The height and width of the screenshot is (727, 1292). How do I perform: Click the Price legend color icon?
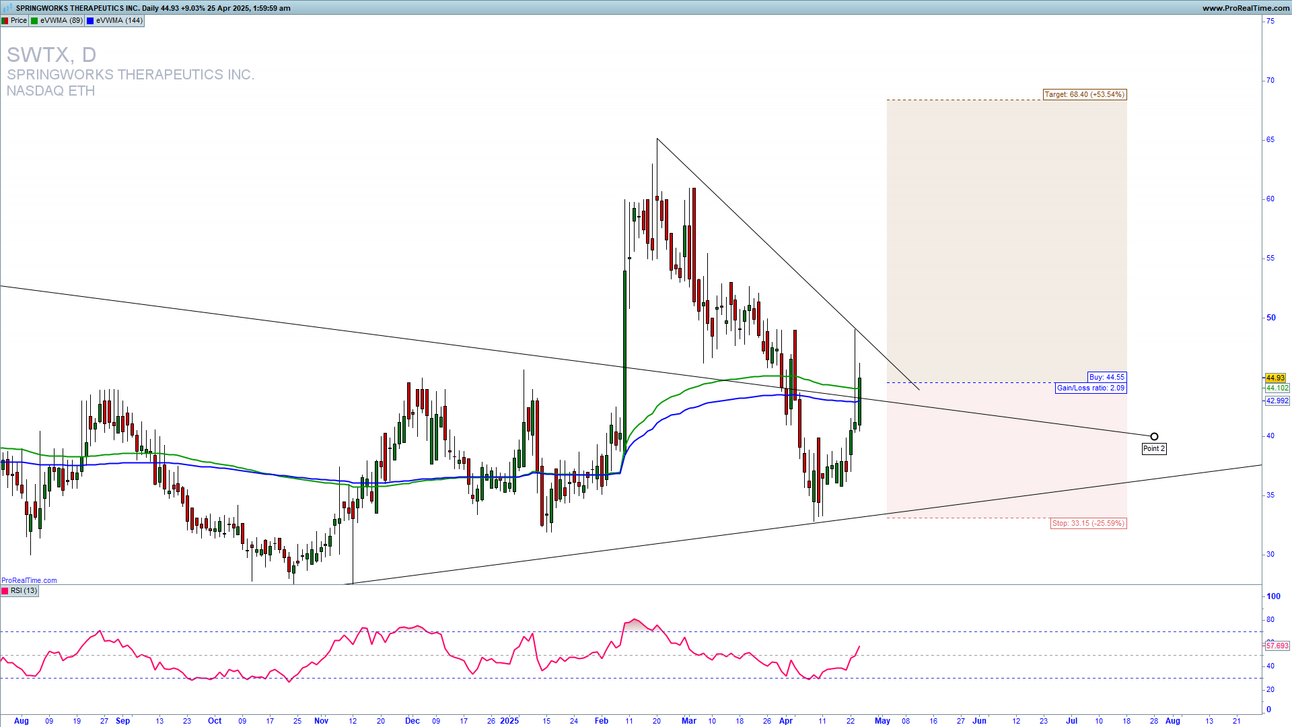(x=6, y=20)
